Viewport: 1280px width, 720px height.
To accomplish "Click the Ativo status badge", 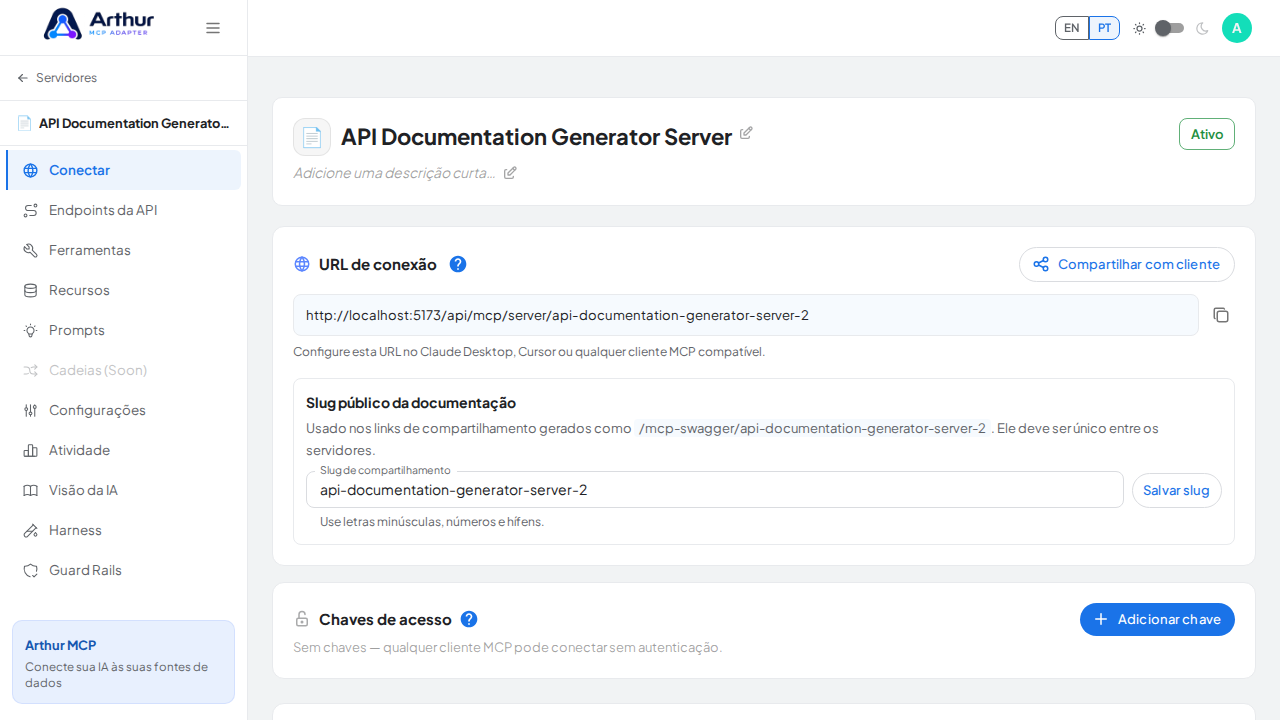I will pyautogui.click(x=1207, y=134).
